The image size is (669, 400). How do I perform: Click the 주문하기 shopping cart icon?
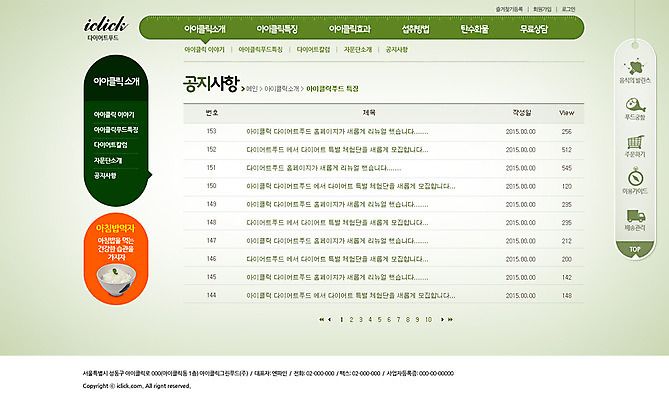click(635, 142)
